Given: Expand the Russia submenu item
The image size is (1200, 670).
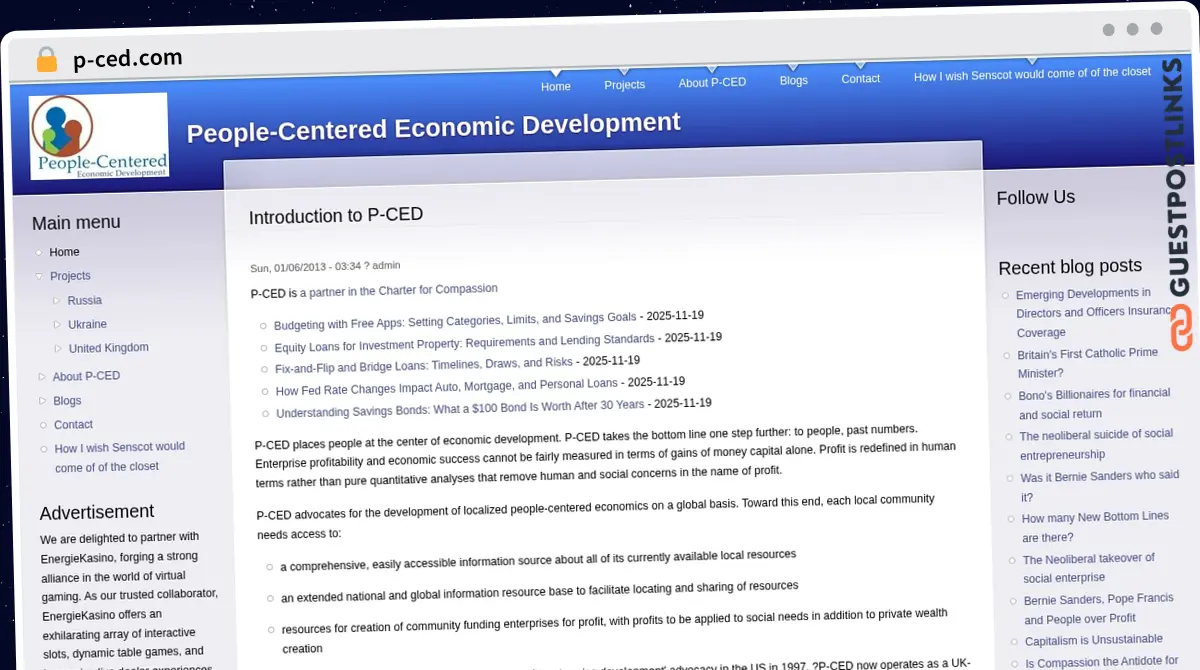Looking at the screenshot, I should pyautogui.click(x=58, y=300).
